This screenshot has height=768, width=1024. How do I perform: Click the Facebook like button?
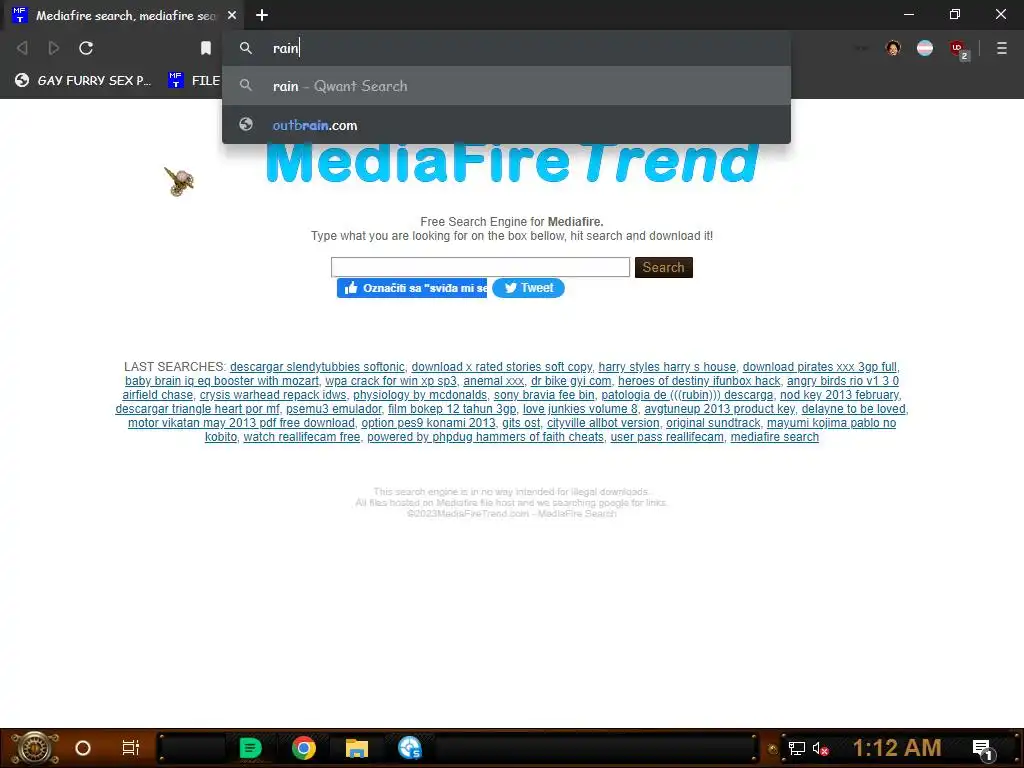tap(412, 288)
